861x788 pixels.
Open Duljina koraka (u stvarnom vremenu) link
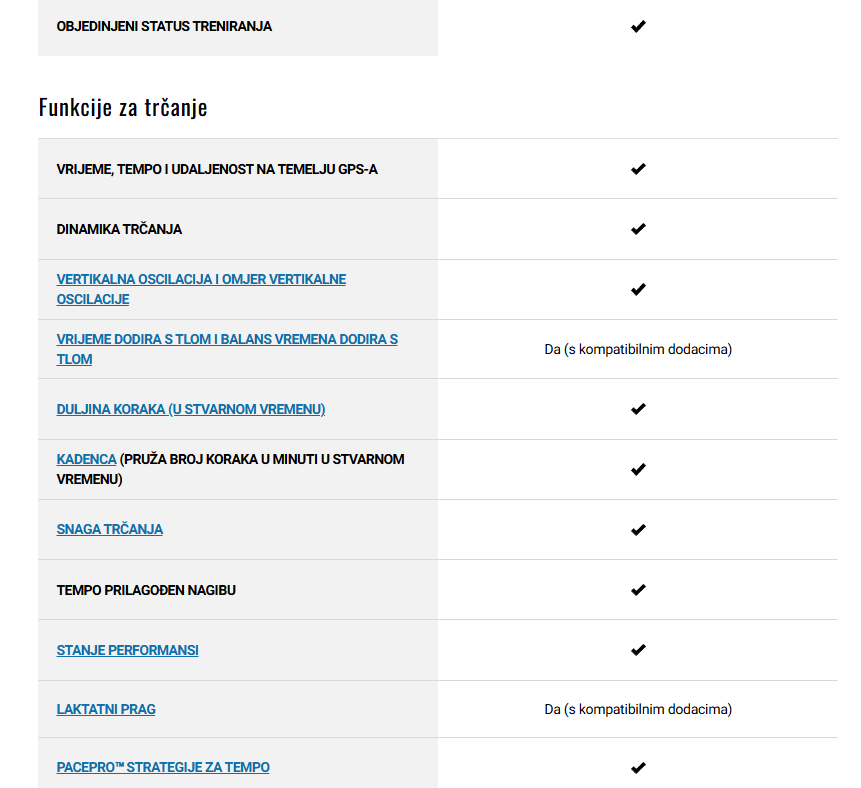tap(191, 409)
